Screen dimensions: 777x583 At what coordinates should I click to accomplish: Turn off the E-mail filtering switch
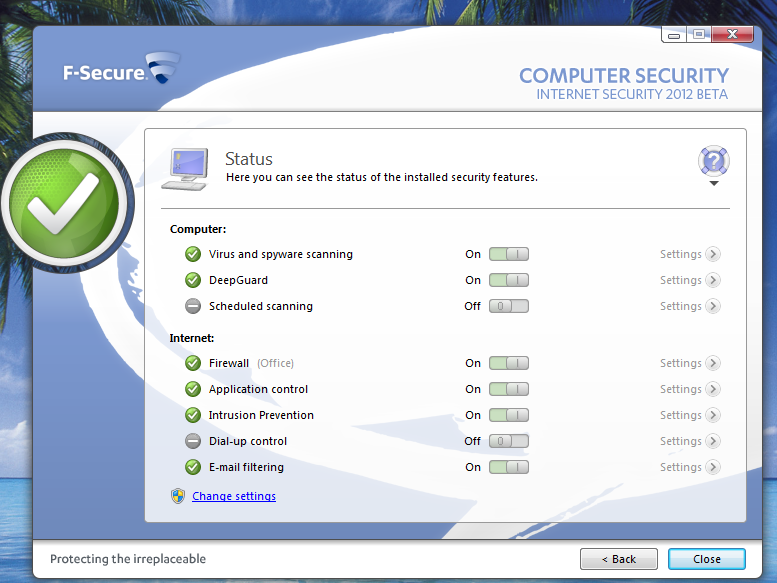pos(509,467)
